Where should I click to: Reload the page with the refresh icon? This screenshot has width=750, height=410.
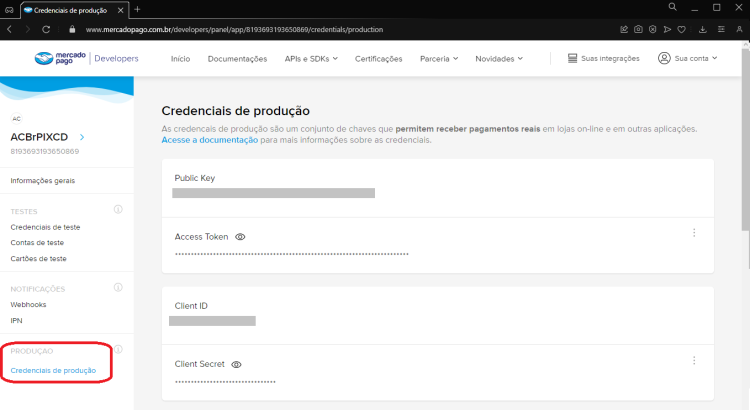coord(46,29)
